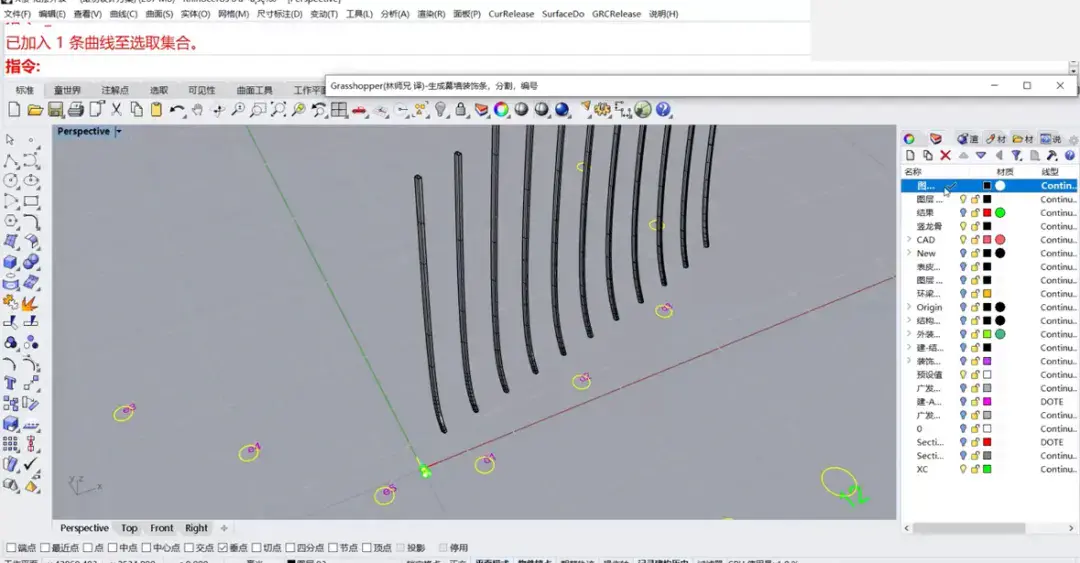
Task: Select the Pan hand tool
Action: click(x=198, y=110)
